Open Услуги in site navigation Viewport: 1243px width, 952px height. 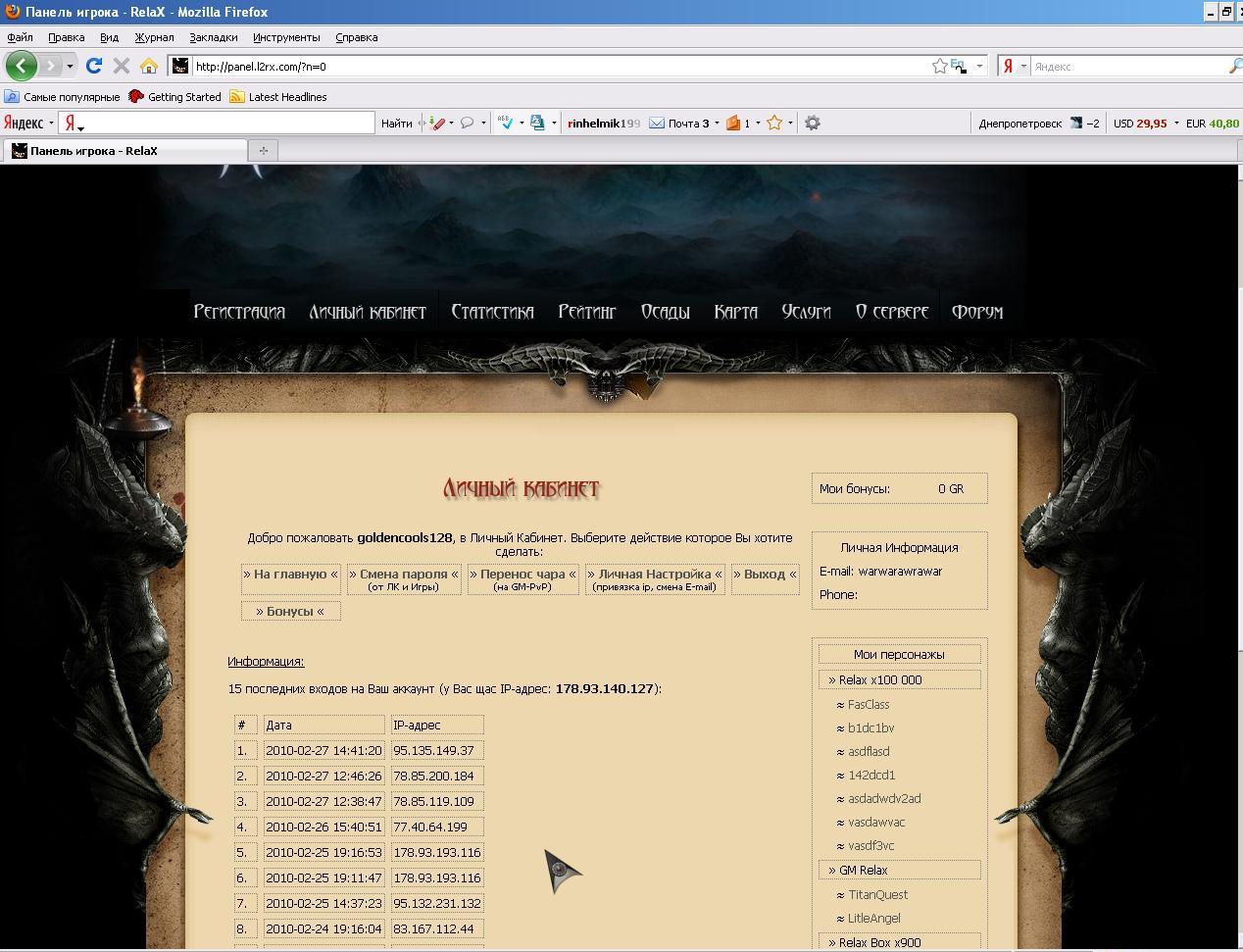(x=806, y=312)
